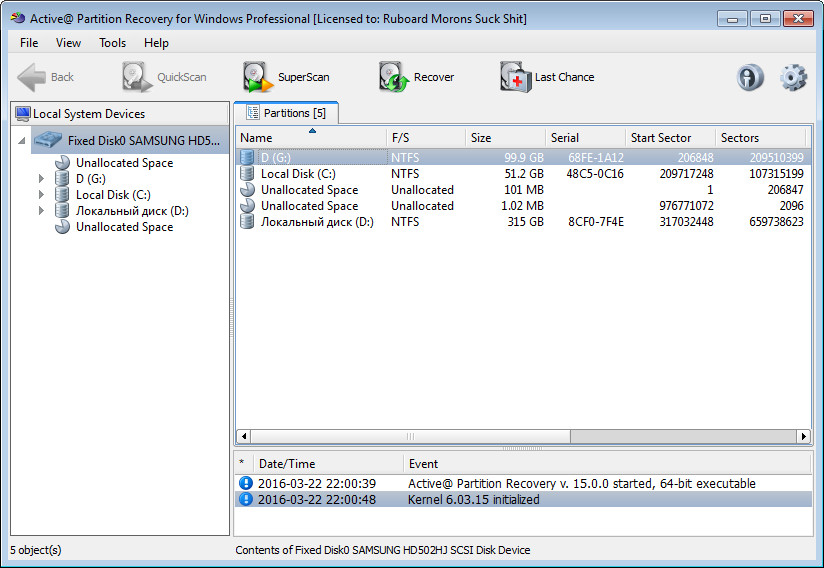
Task: Select Local Disk (C:) partition row name
Action: click(298, 174)
